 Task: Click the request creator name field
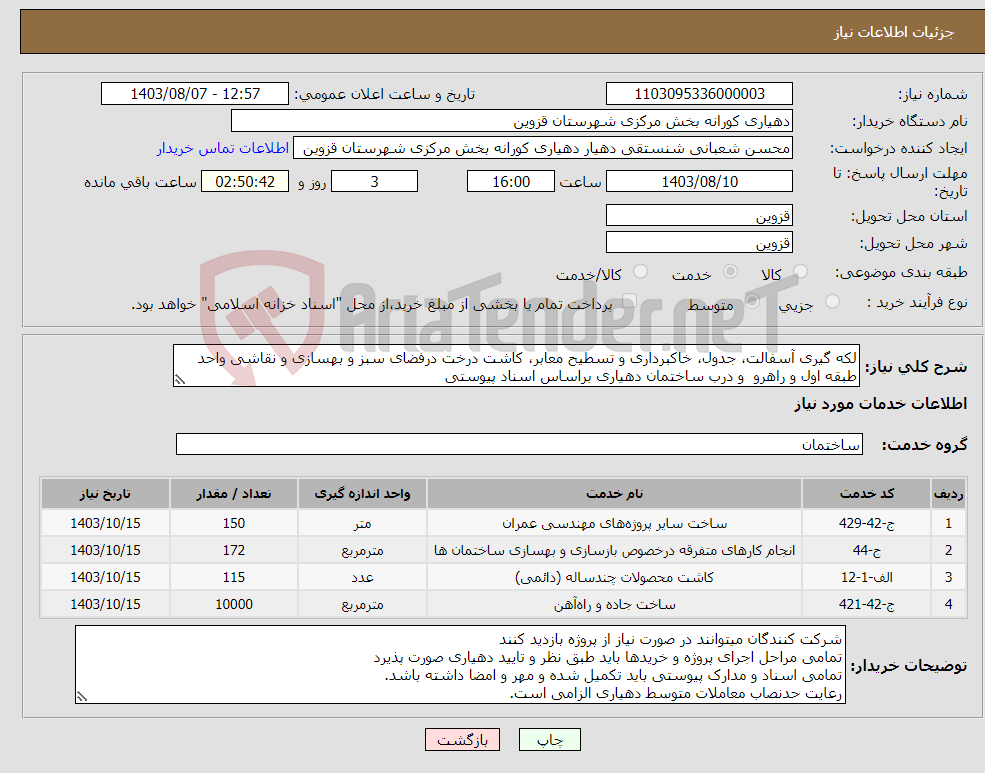point(543,149)
